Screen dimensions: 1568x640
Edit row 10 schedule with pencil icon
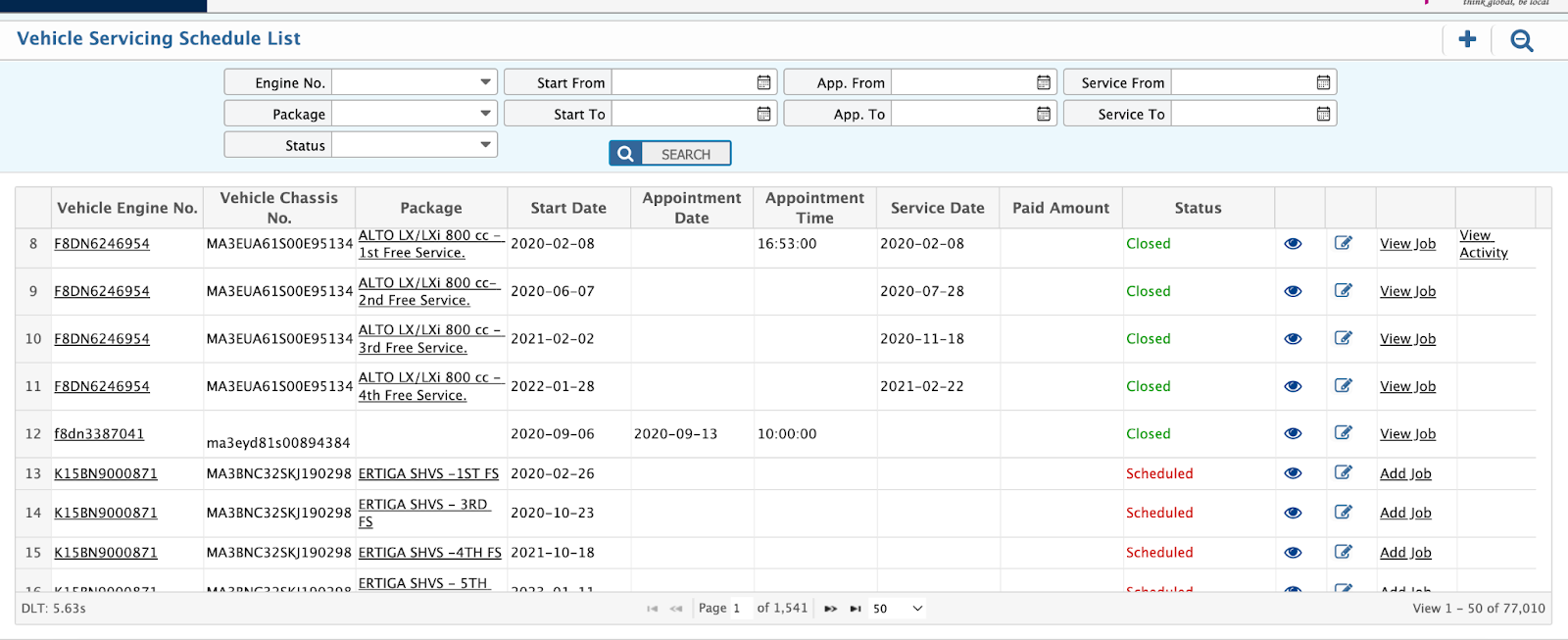pos(1344,337)
